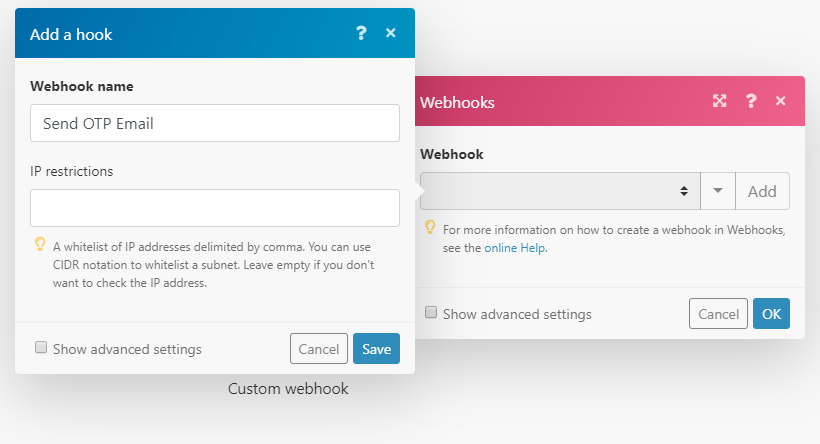Close the Webhooks panel
Viewport: 820px width, 444px height.
[781, 101]
